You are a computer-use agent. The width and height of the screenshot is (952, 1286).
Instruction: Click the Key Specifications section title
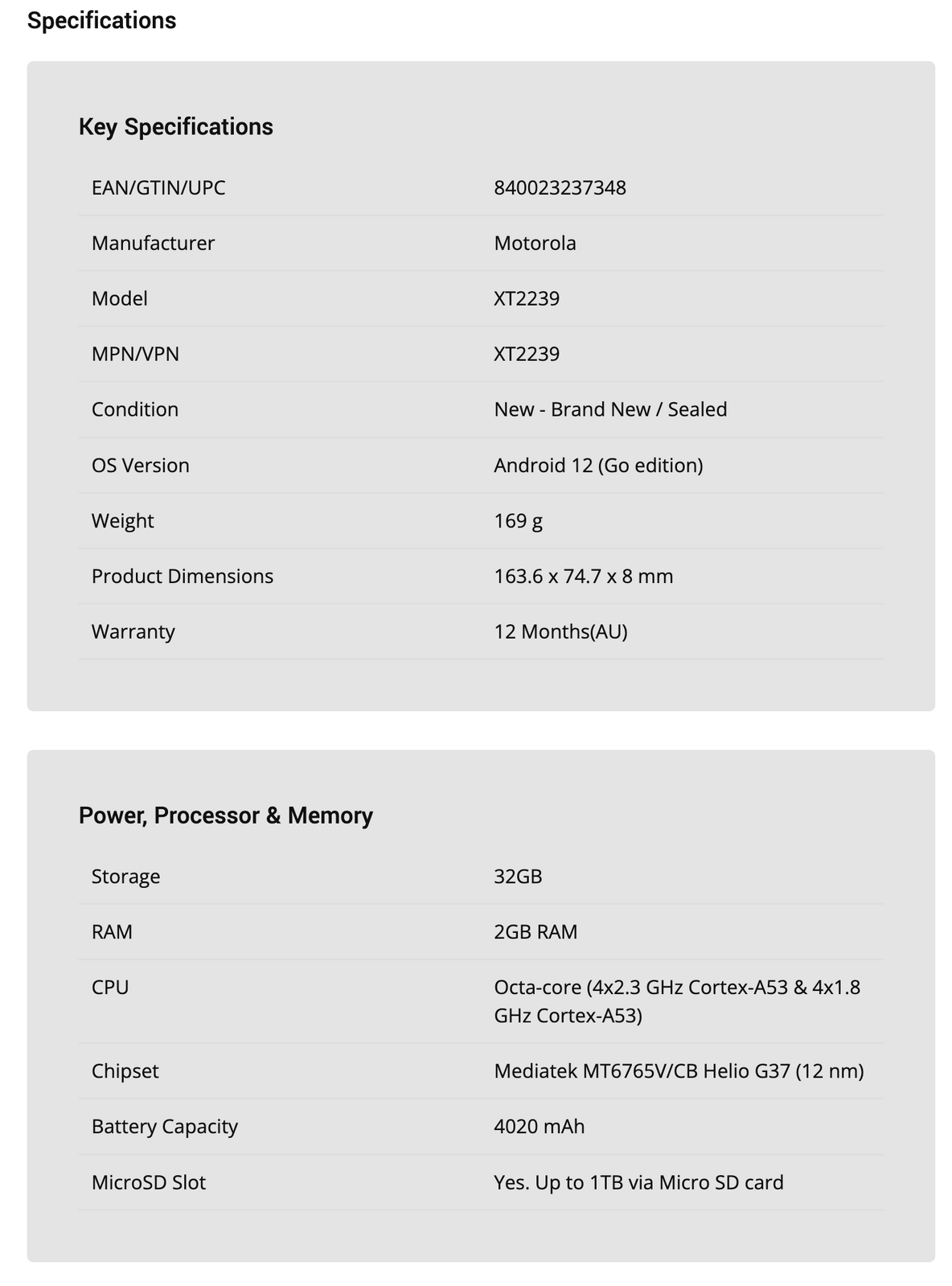[175, 126]
